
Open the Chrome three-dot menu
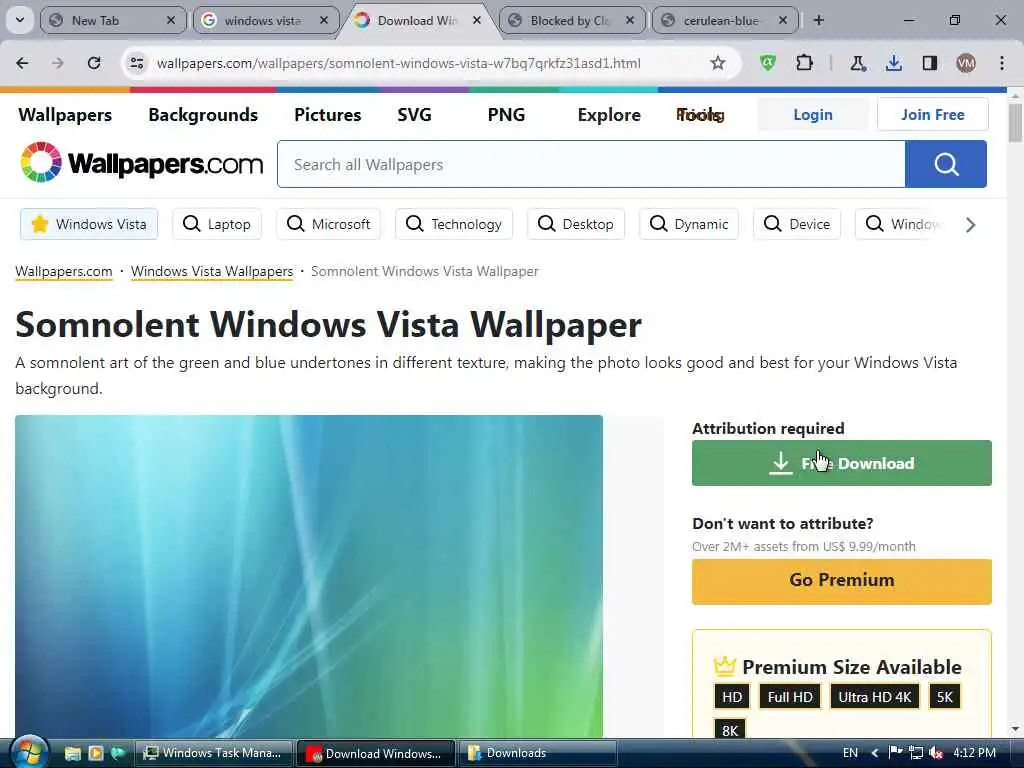[x=1002, y=63]
